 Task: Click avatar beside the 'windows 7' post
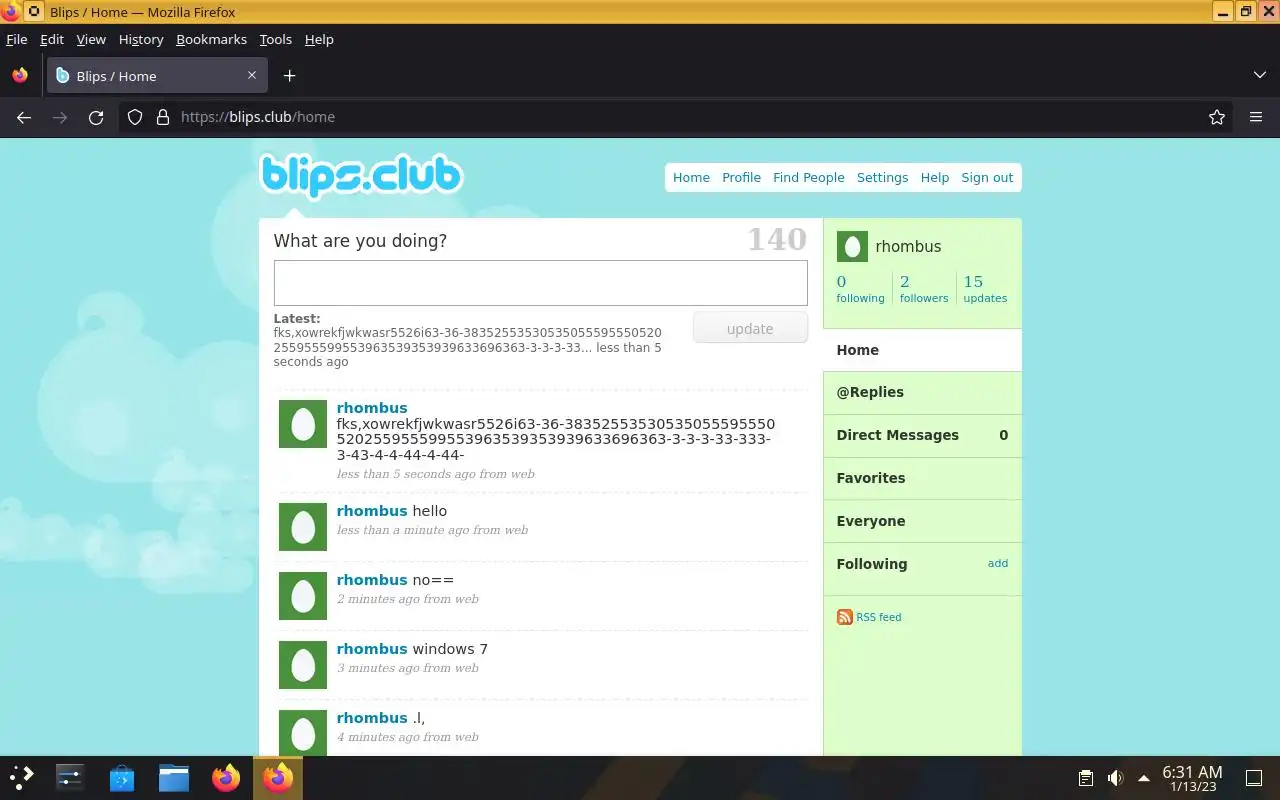[x=303, y=665]
